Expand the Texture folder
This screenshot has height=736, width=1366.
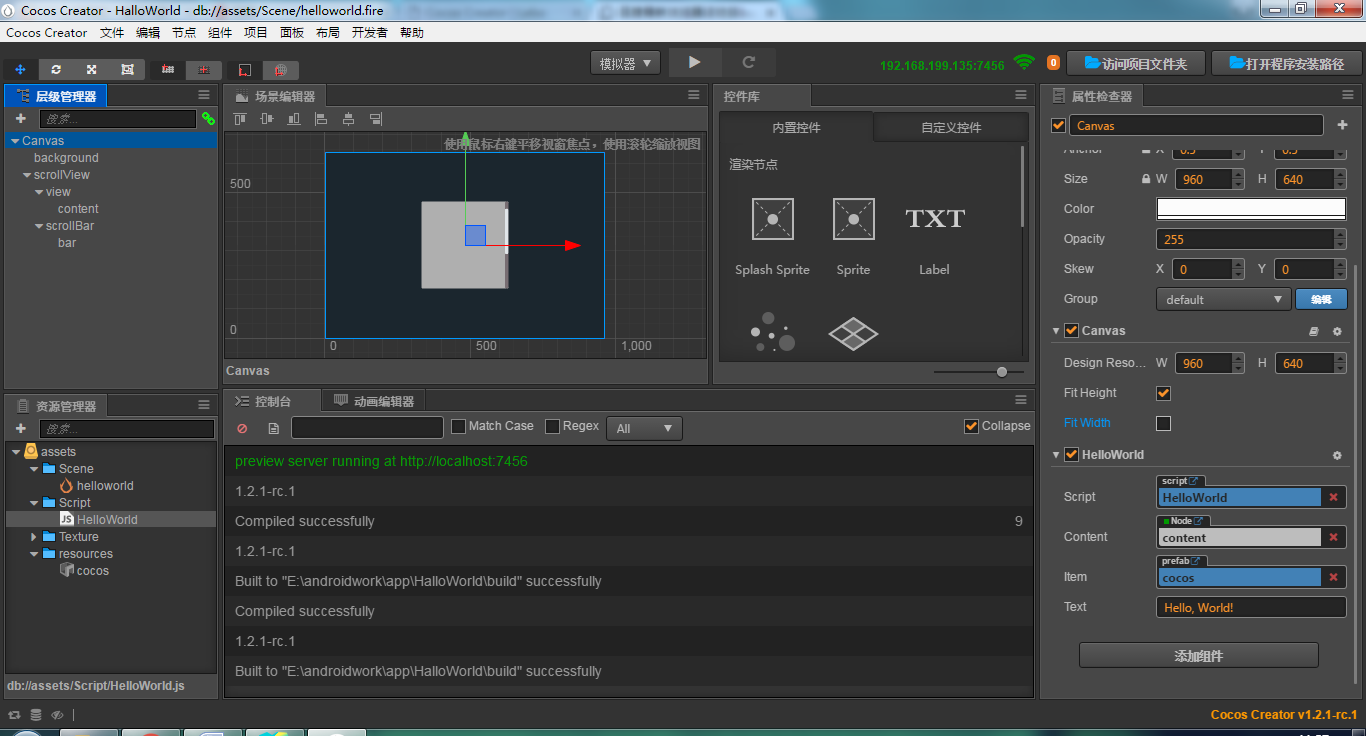tap(35, 537)
